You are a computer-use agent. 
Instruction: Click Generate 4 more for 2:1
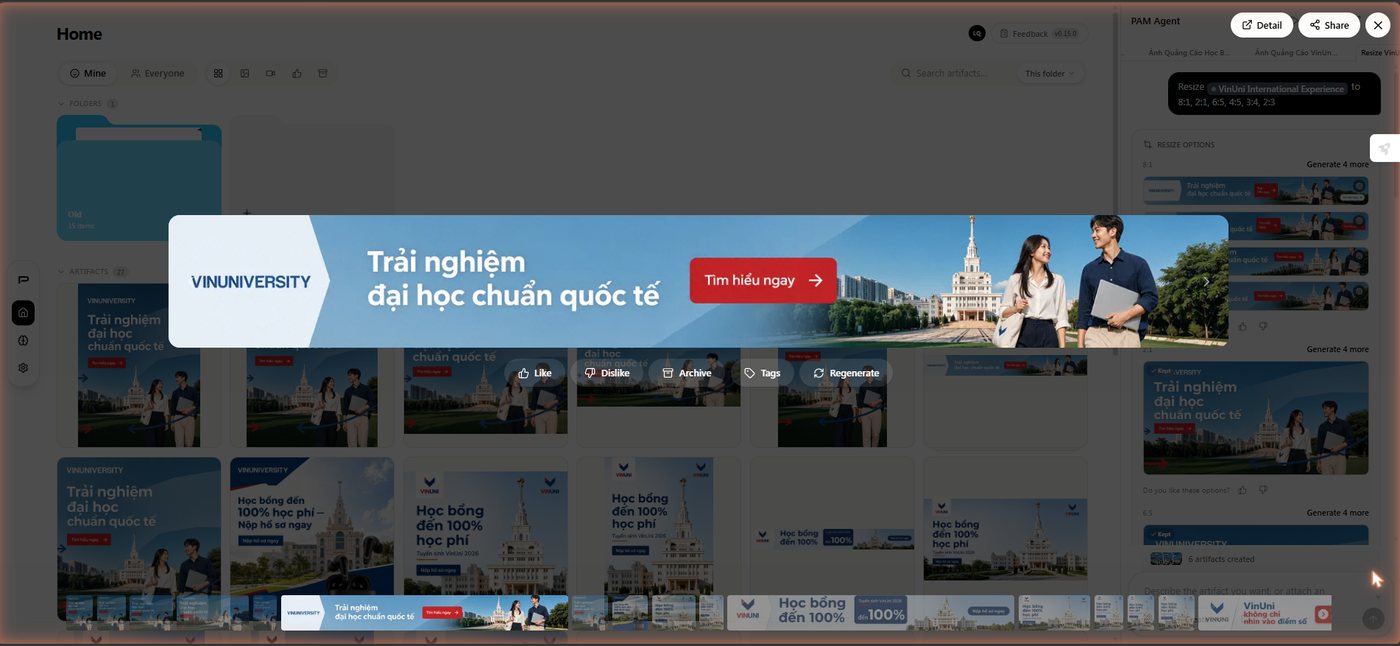pyautogui.click(x=1337, y=349)
